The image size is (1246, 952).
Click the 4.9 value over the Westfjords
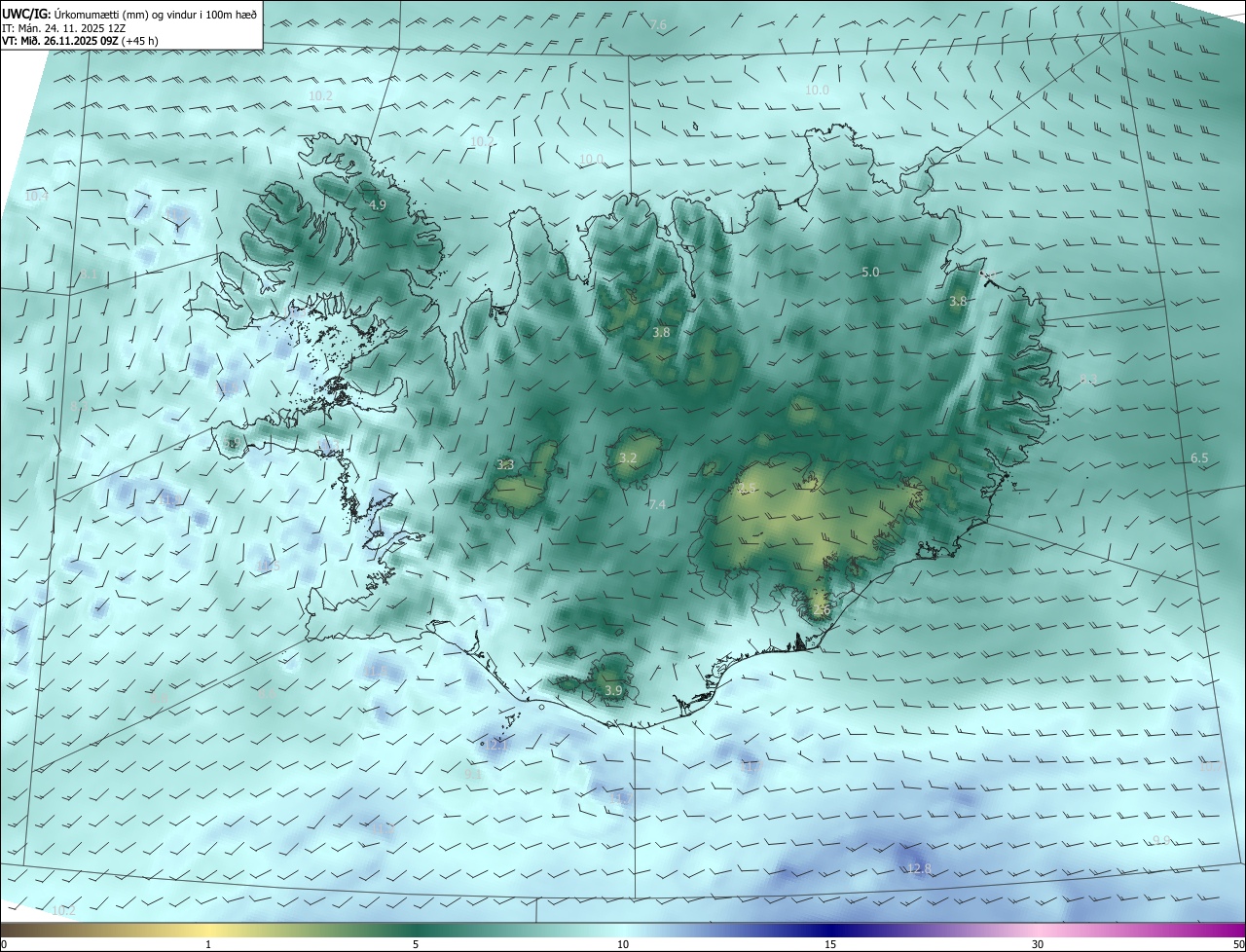tap(378, 205)
